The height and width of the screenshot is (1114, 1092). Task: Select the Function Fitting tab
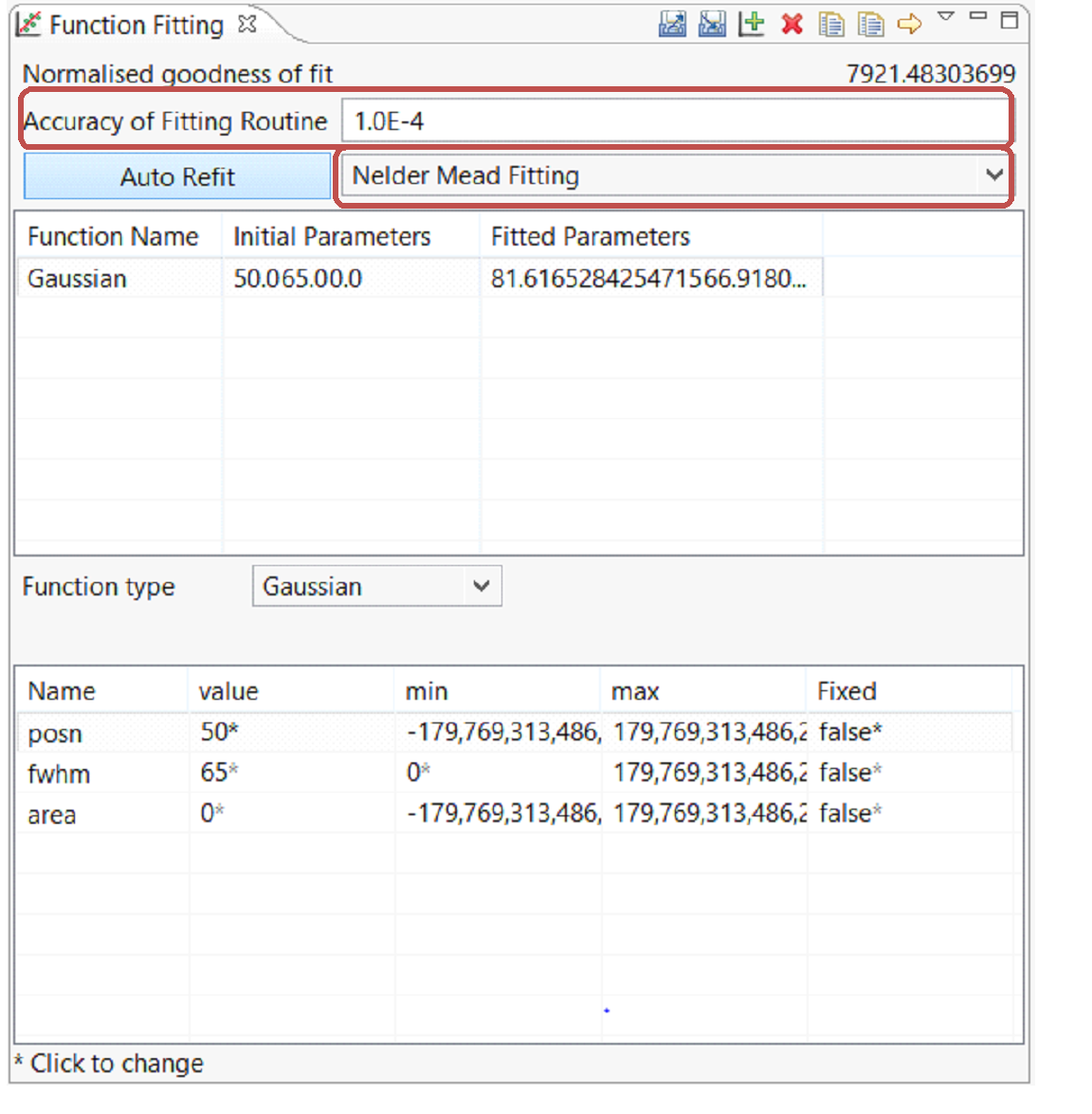(x=136, y=26)
